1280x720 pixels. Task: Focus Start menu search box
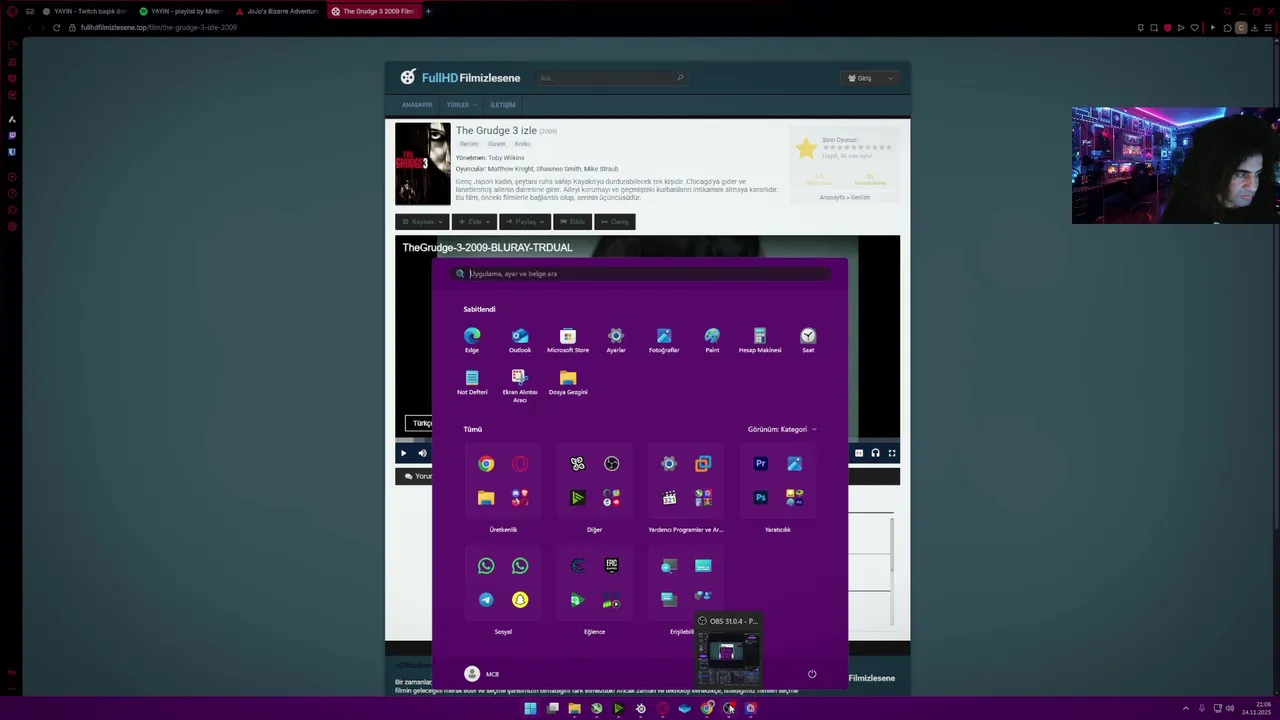640,273
